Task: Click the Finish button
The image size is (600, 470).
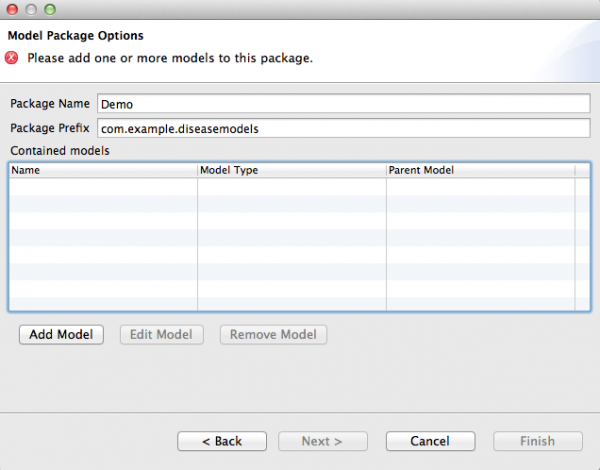Action: (537, 441)
